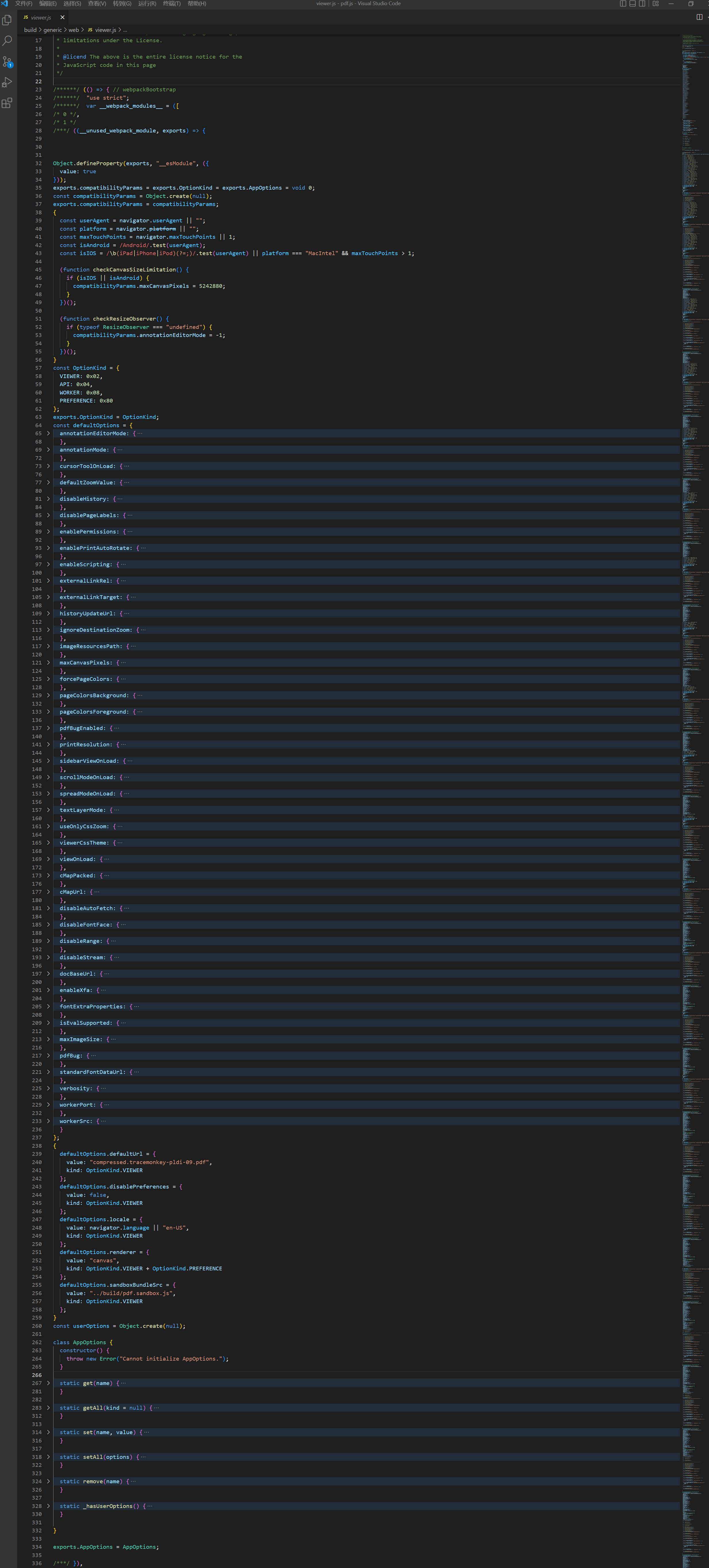Open the 编辑(E) menu

point(48,4)
